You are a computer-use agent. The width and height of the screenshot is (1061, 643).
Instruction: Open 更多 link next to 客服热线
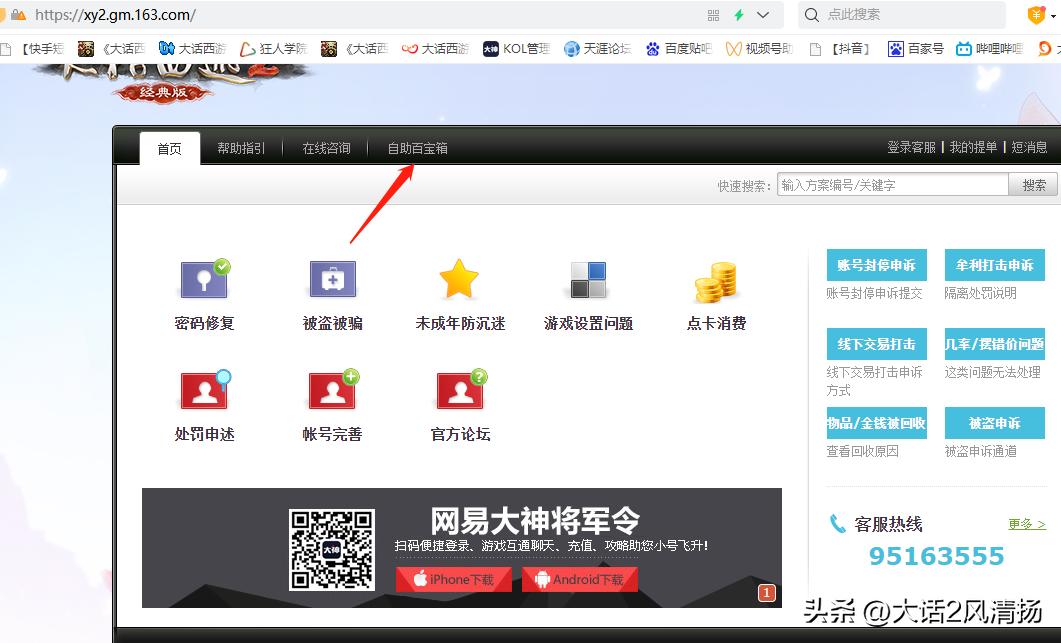click(1026, 522)
